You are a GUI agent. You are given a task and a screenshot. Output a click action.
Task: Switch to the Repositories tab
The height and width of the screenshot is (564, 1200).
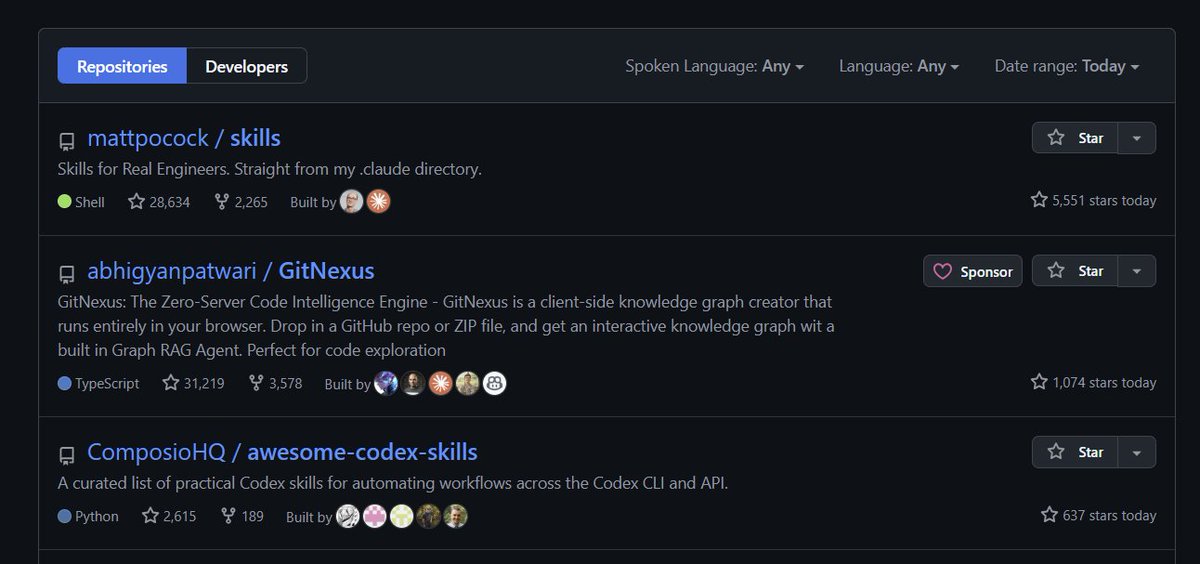pyautogui.click(x=122, y=66)
